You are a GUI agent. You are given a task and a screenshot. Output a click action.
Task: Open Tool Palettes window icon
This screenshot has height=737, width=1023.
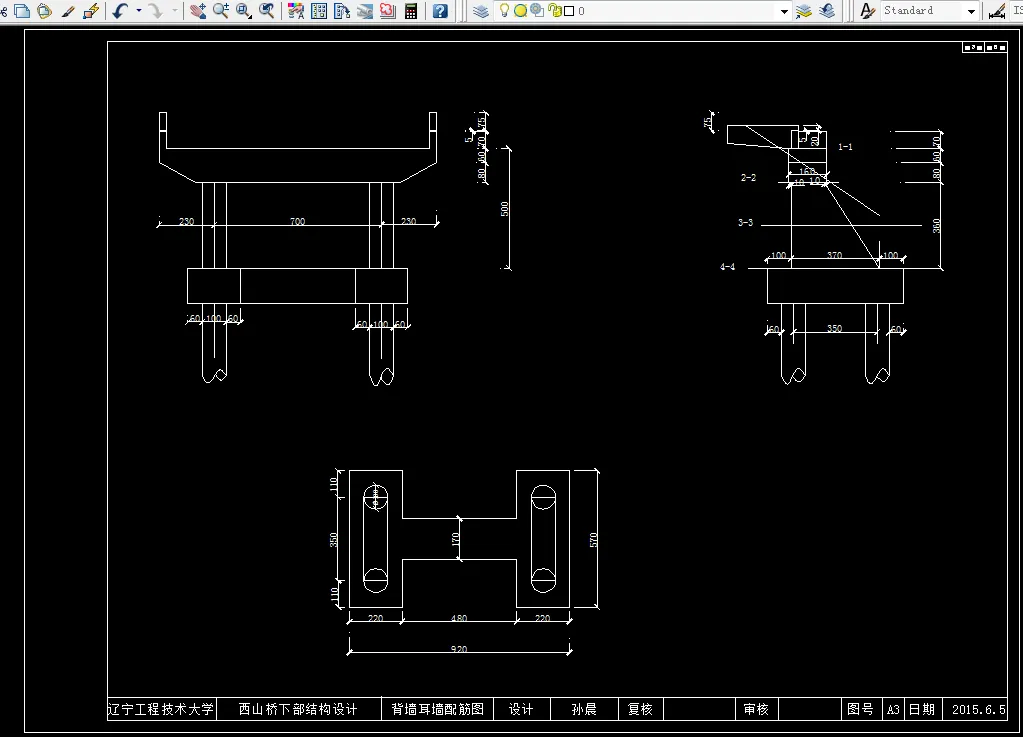point(342,10)
